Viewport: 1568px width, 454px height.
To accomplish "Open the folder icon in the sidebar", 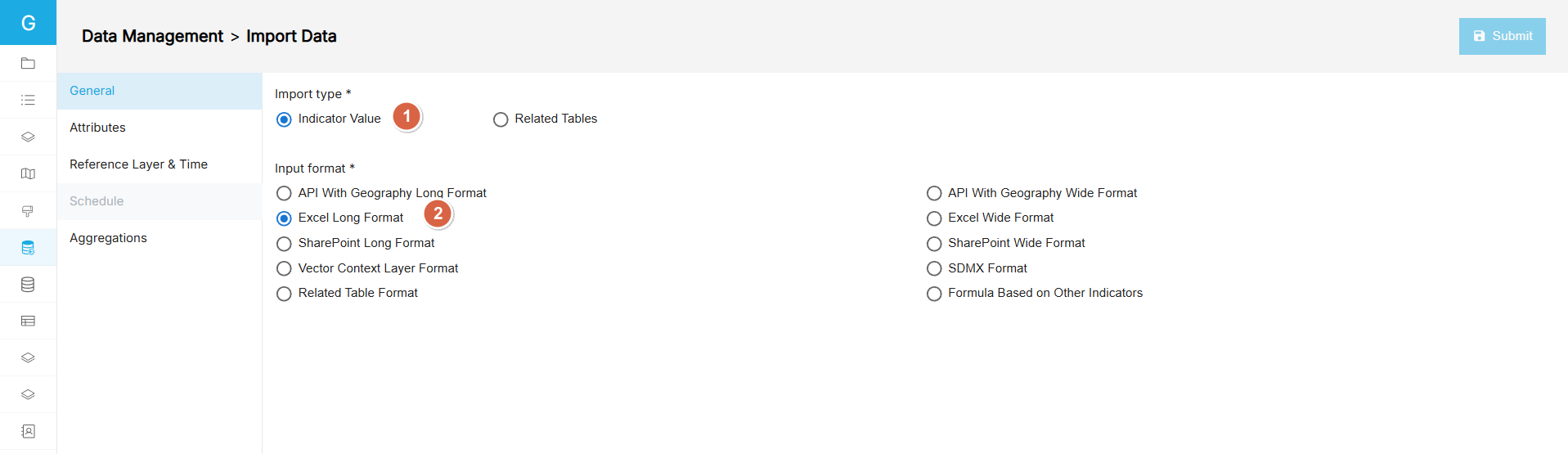I will (28, 63).
